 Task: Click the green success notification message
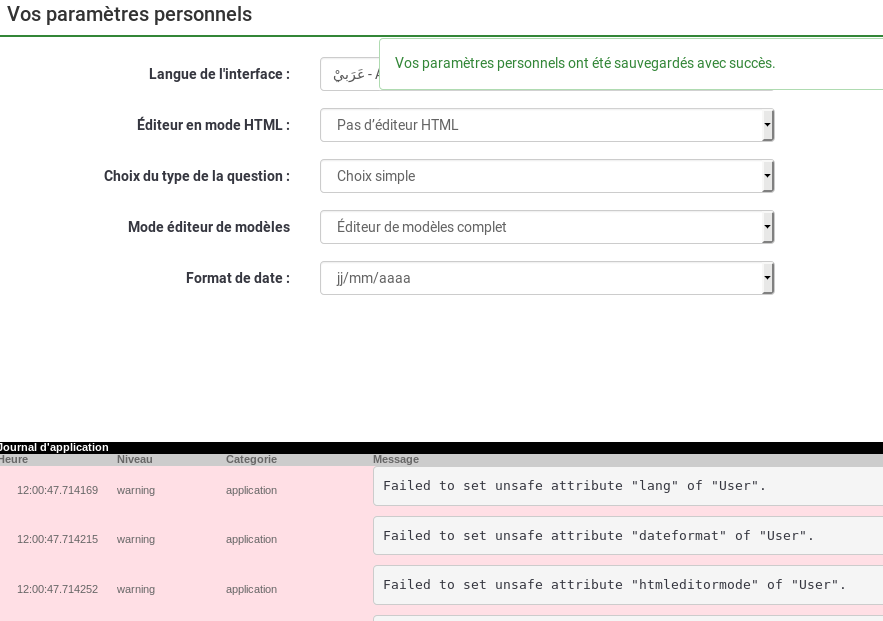[585, 63]
